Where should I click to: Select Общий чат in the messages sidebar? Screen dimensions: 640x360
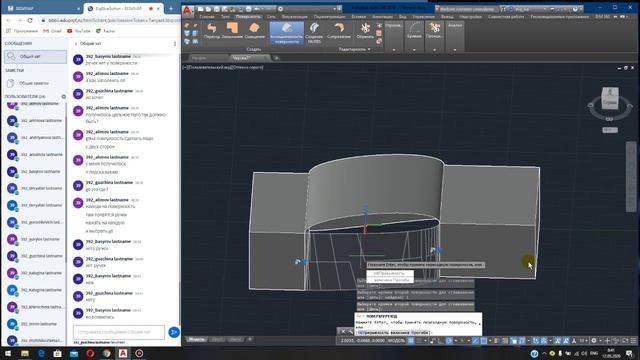pyautogui.click(x=36, y=56)
